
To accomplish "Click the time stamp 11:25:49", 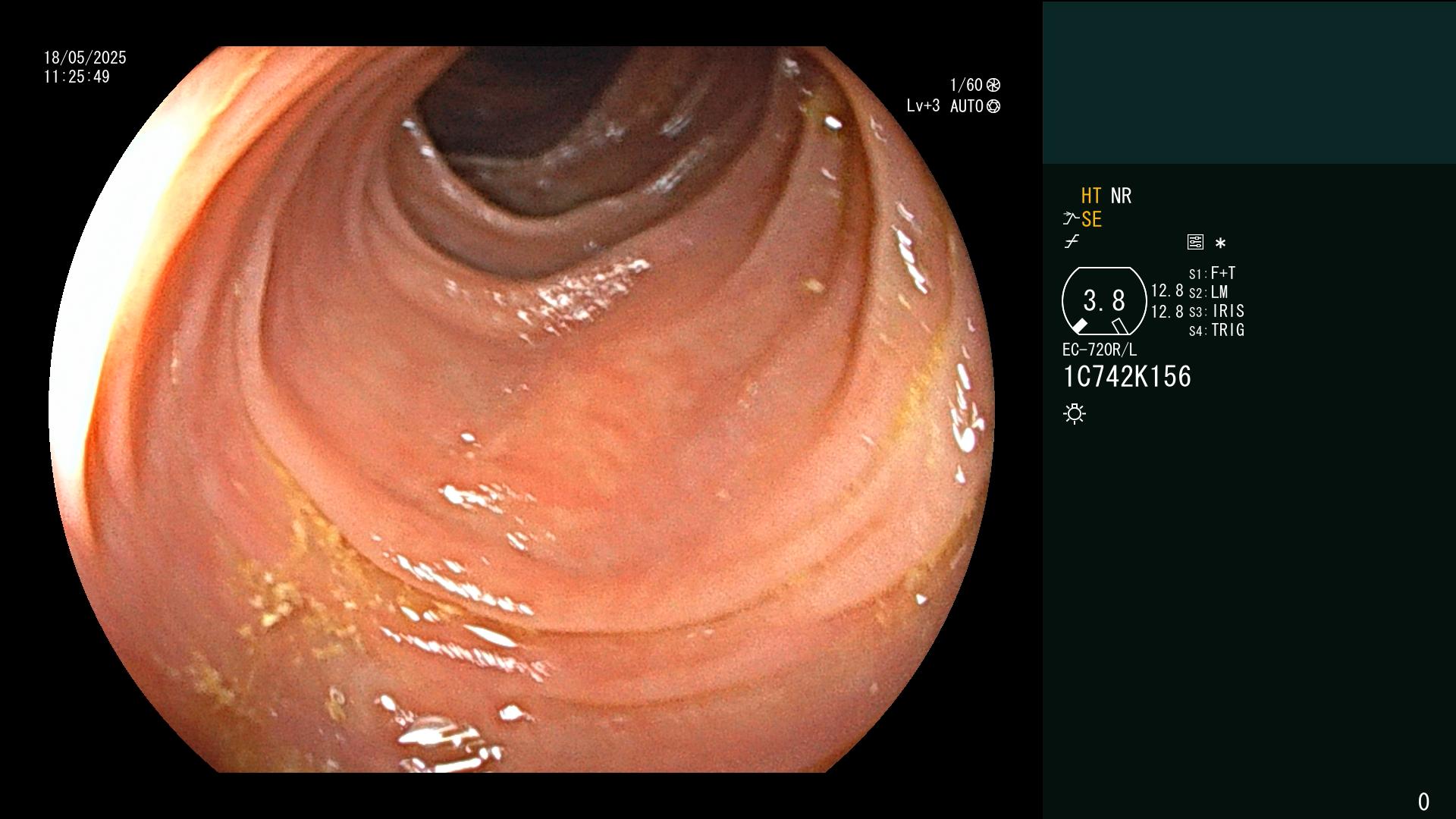I will coord(77,77).
